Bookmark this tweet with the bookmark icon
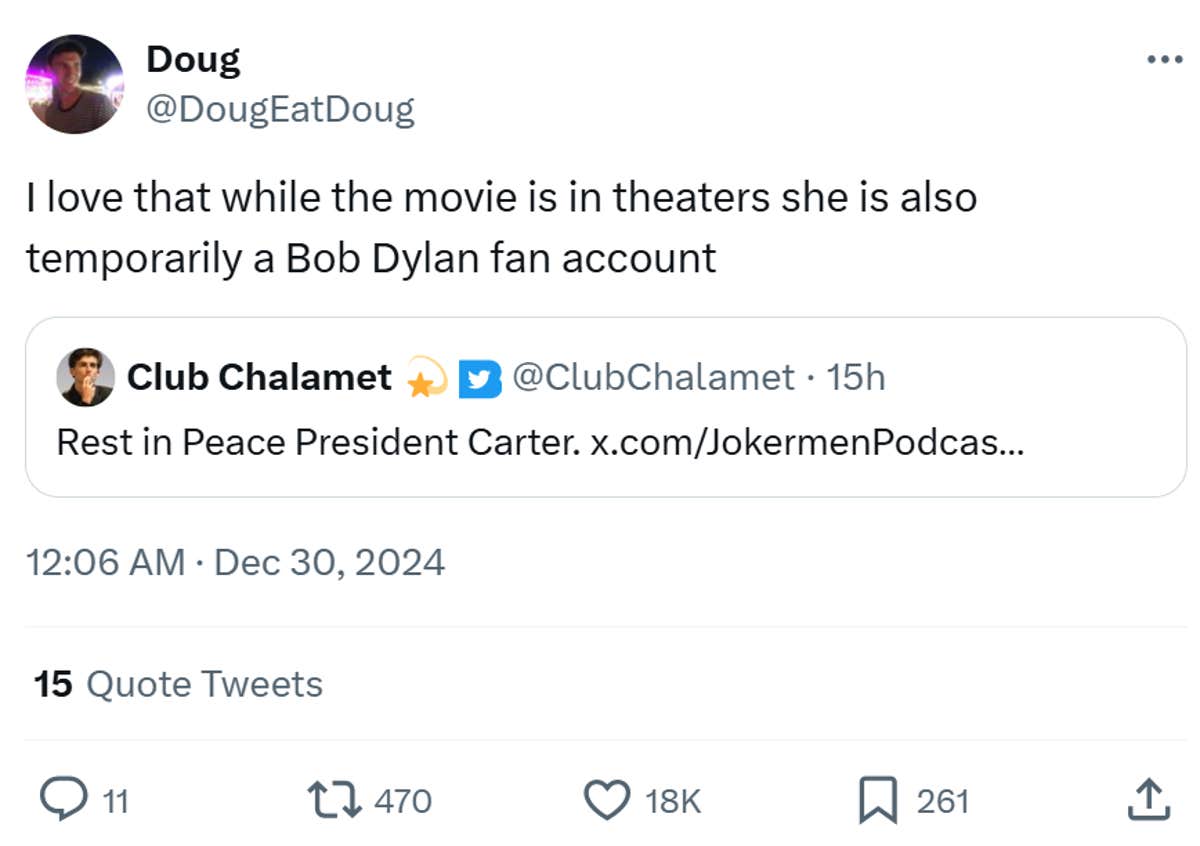This screenshot has height=846, width=1200. (878, 800)
